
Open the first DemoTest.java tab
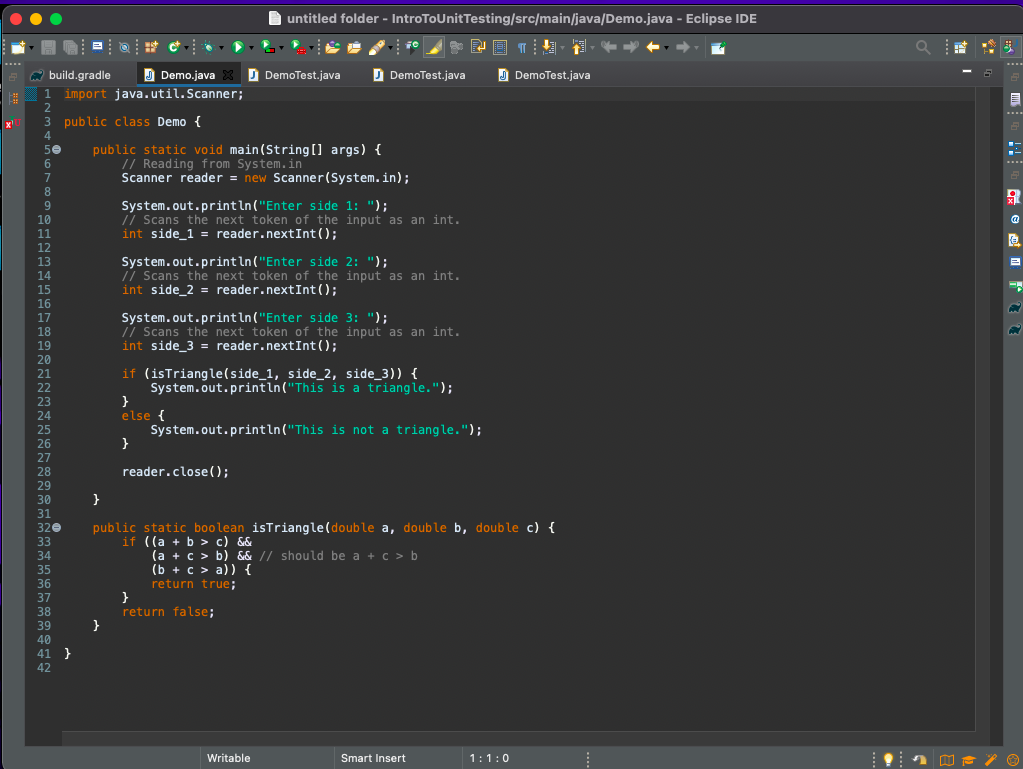click(302, 75)
